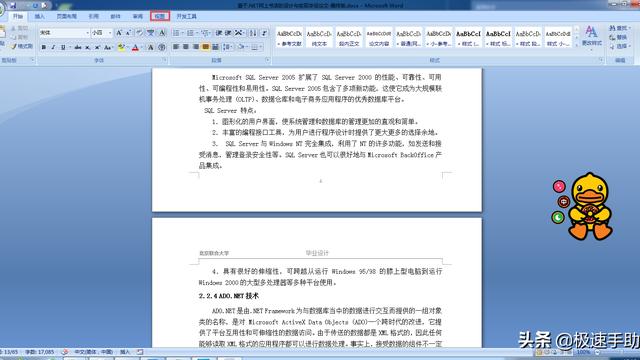Screen dimensions: 640x360
Task: Click the Line Spacing icon
Action: tap(227, 47)
